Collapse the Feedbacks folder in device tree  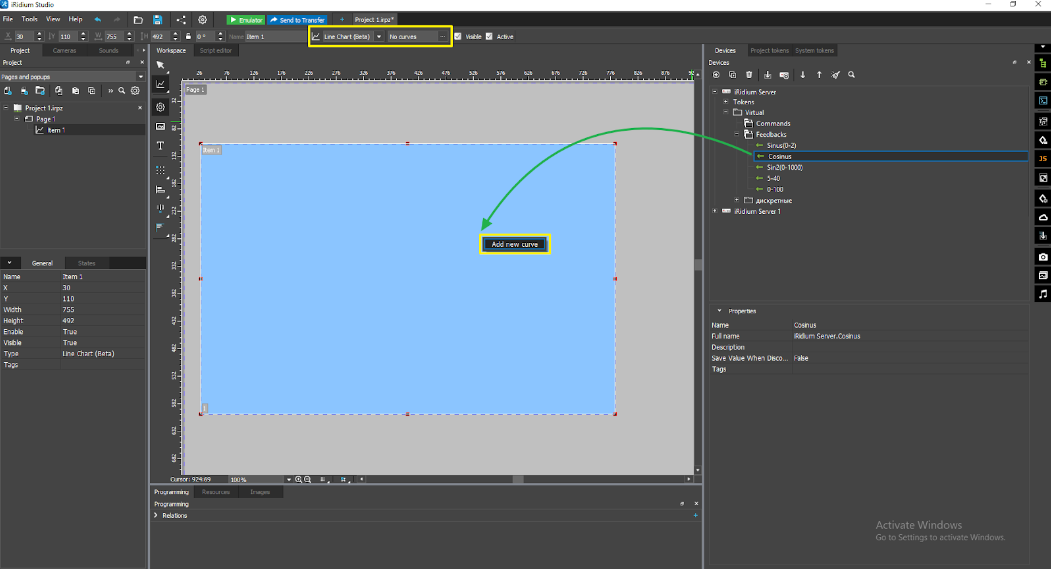click(x=737, y=134)
